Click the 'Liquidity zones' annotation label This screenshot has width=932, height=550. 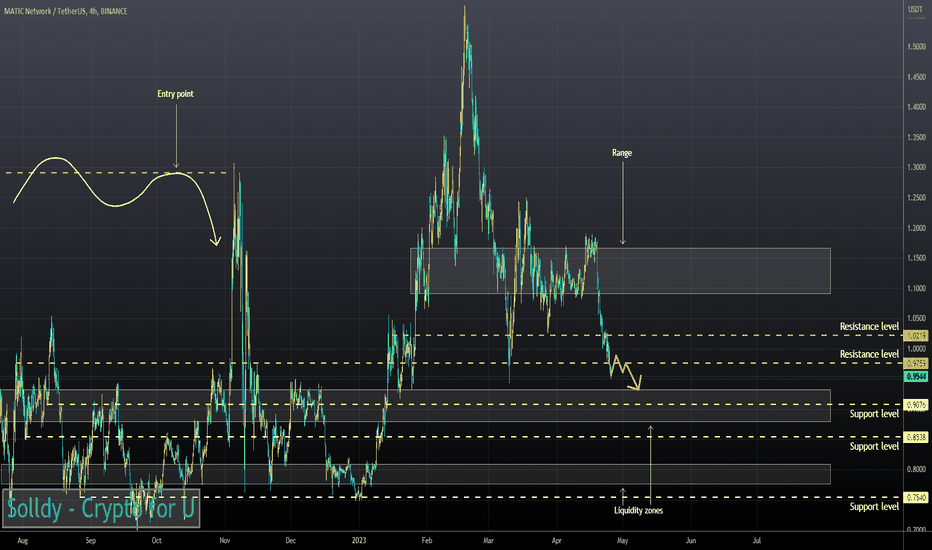(x=638, y=510)
